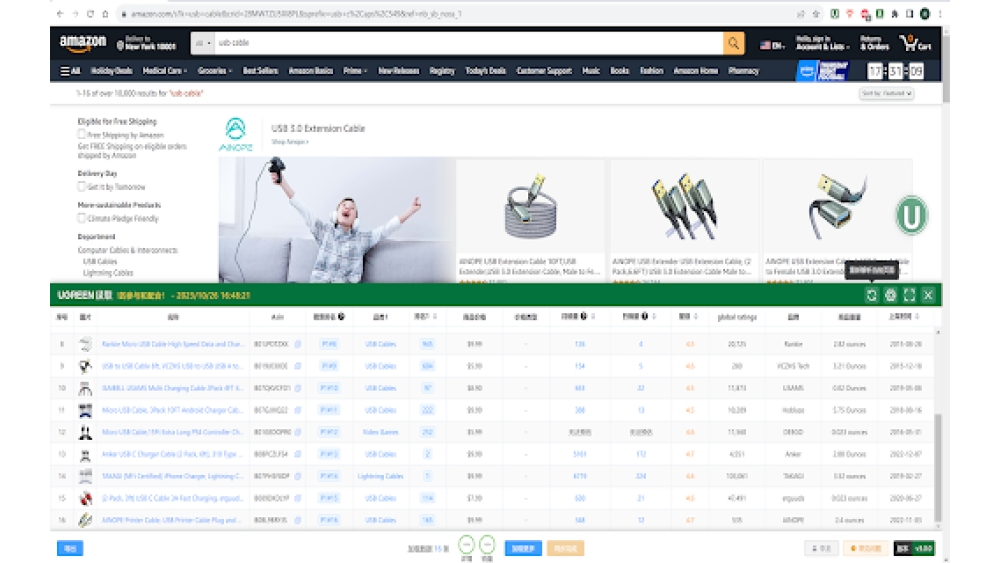The image size is (1000, 563).
Task: Tick Get It by Tomorrow checkbox
Action: tap(82, 187)
